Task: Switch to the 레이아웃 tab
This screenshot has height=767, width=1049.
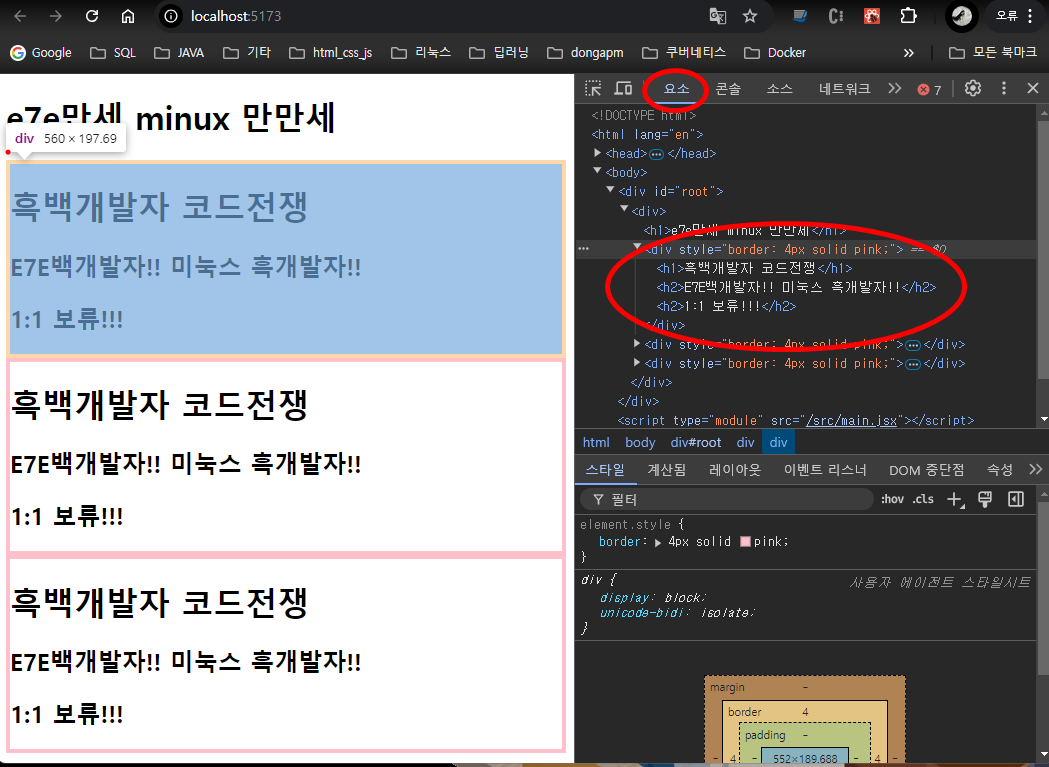Action: (735, 470)
